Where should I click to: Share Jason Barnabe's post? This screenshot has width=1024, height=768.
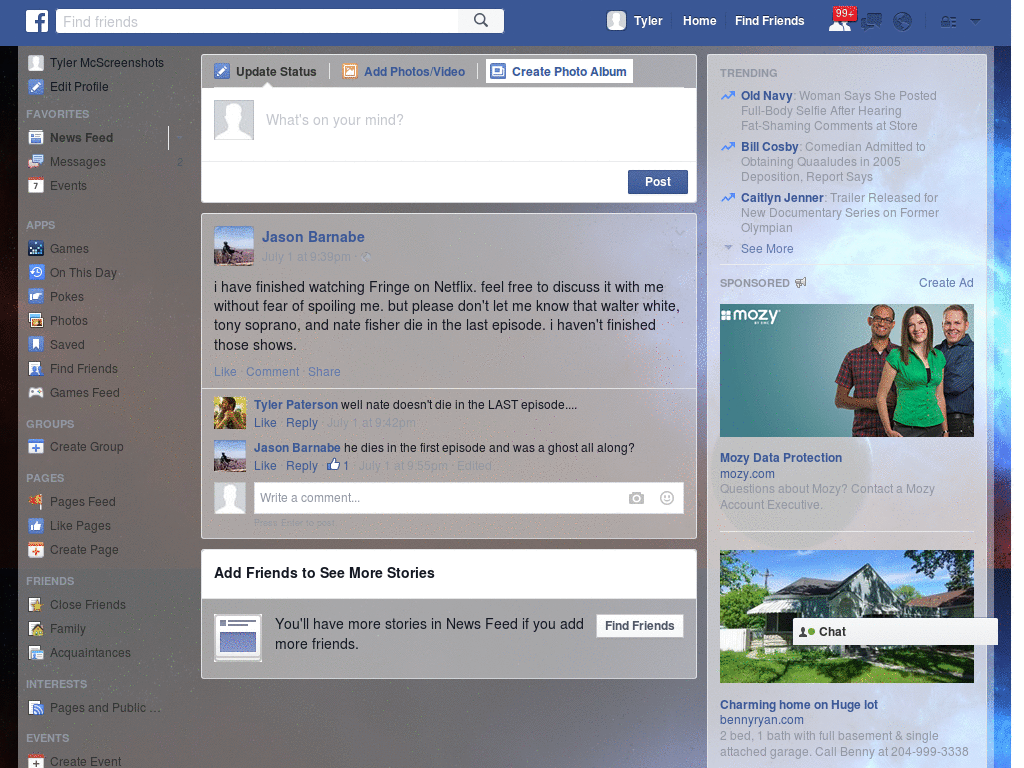[324, 372]
